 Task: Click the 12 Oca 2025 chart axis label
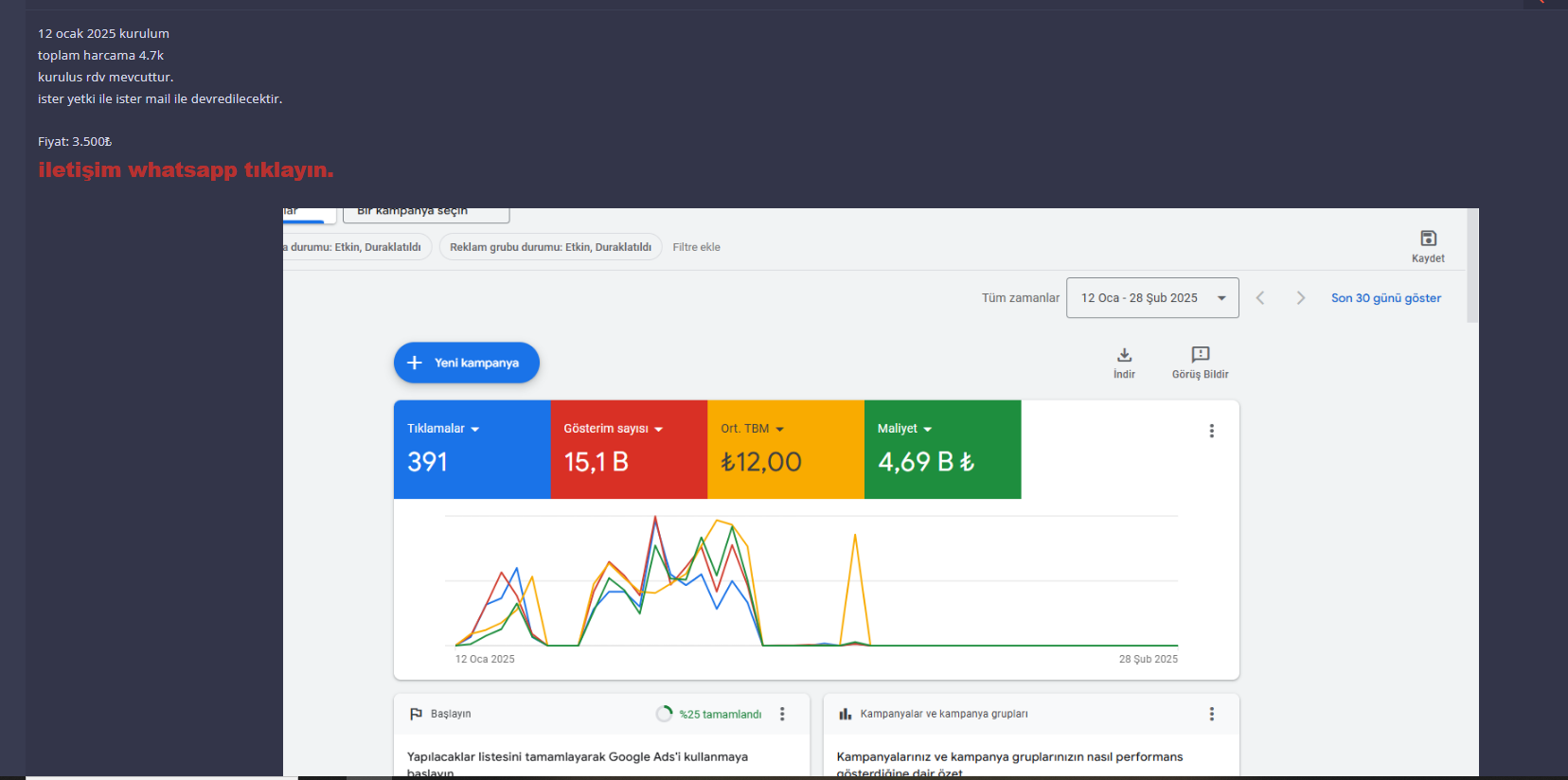(x=485, y=659)
